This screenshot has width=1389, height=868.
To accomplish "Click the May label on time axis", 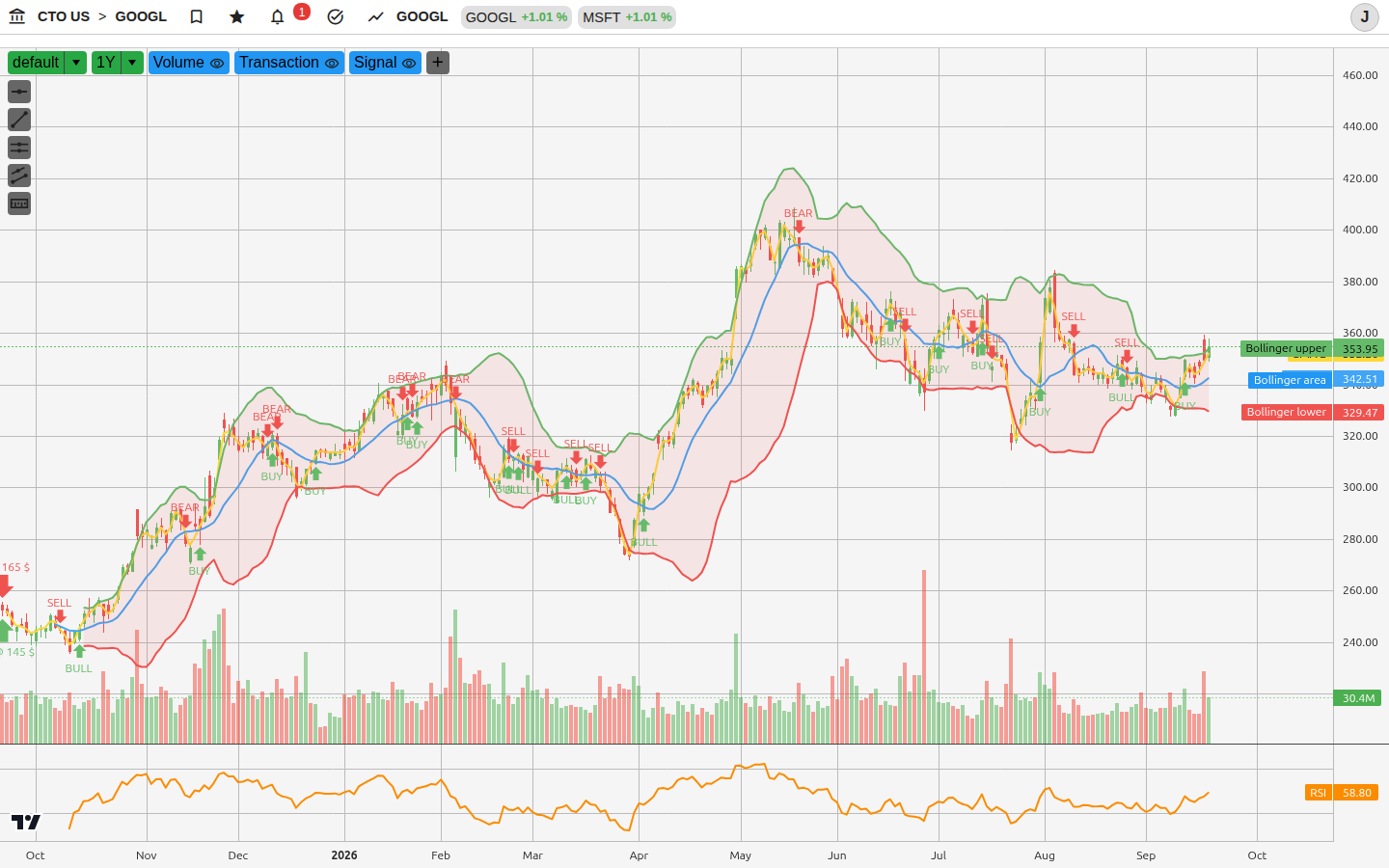I will (741, 855).
